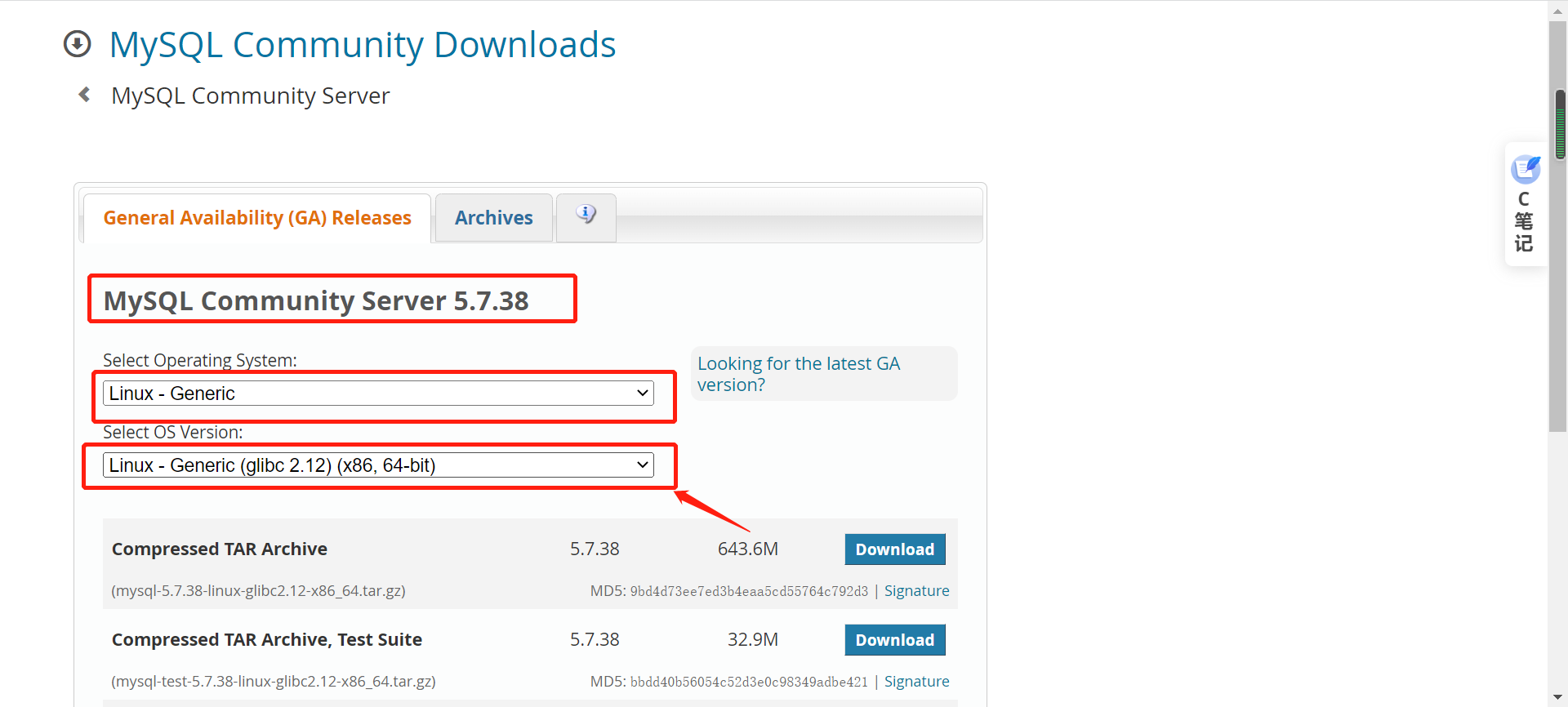Open the C笔记 note widget
The width and height of the screenshot is (1568, 707).
tap(1525, 204)
